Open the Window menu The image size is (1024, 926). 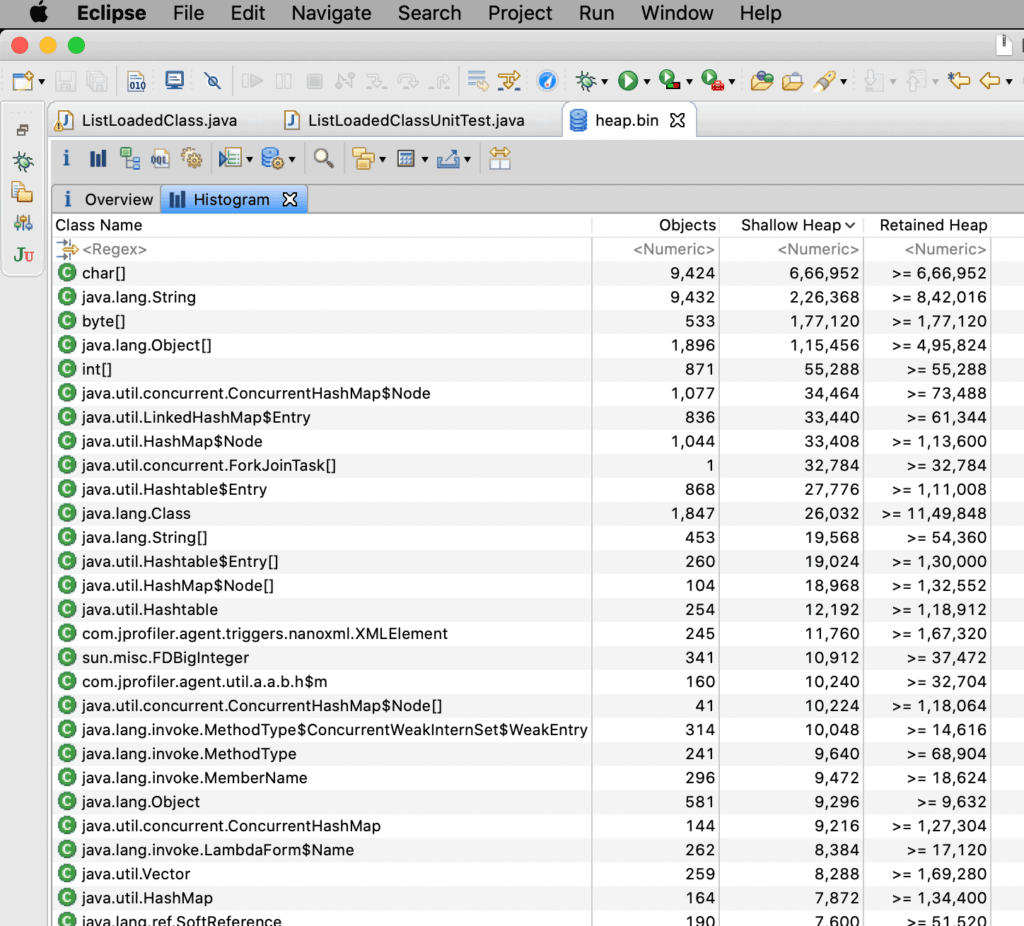click(677, 13)
